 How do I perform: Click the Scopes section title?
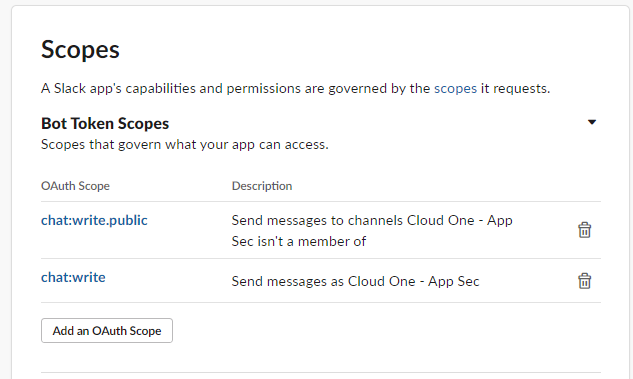tap(80, 50)
